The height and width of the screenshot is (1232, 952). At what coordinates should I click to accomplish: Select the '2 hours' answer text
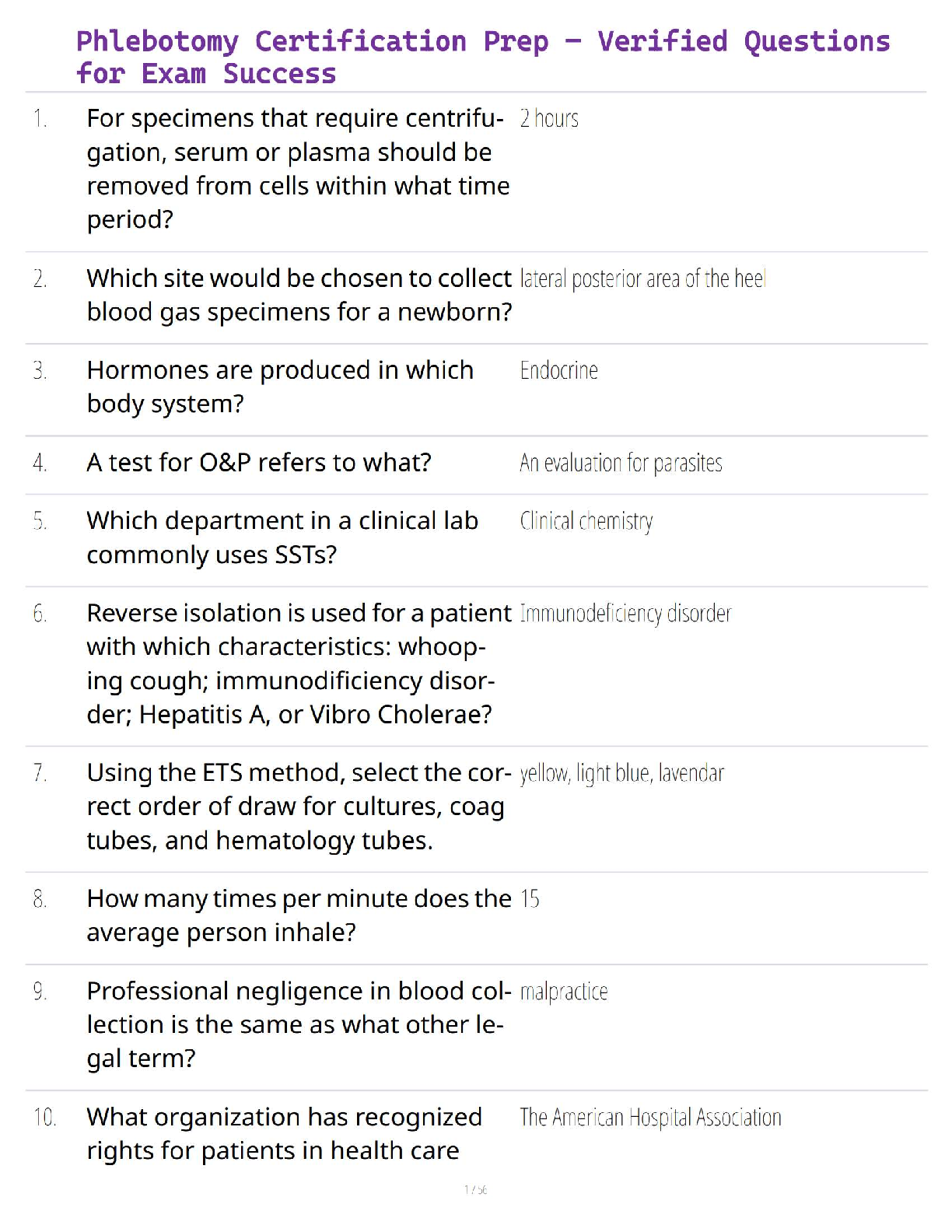(549, 119)
